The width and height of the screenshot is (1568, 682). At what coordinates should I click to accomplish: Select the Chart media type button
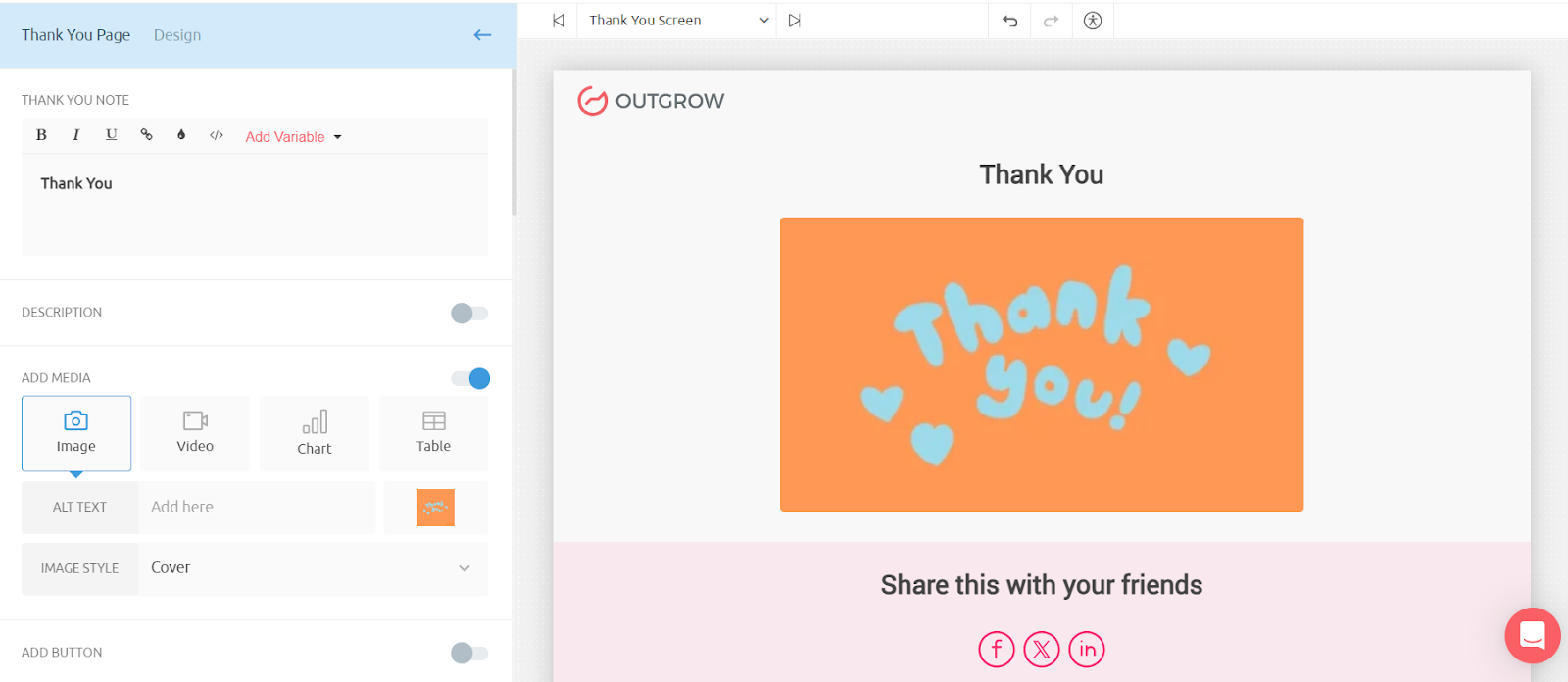(315, 433)
